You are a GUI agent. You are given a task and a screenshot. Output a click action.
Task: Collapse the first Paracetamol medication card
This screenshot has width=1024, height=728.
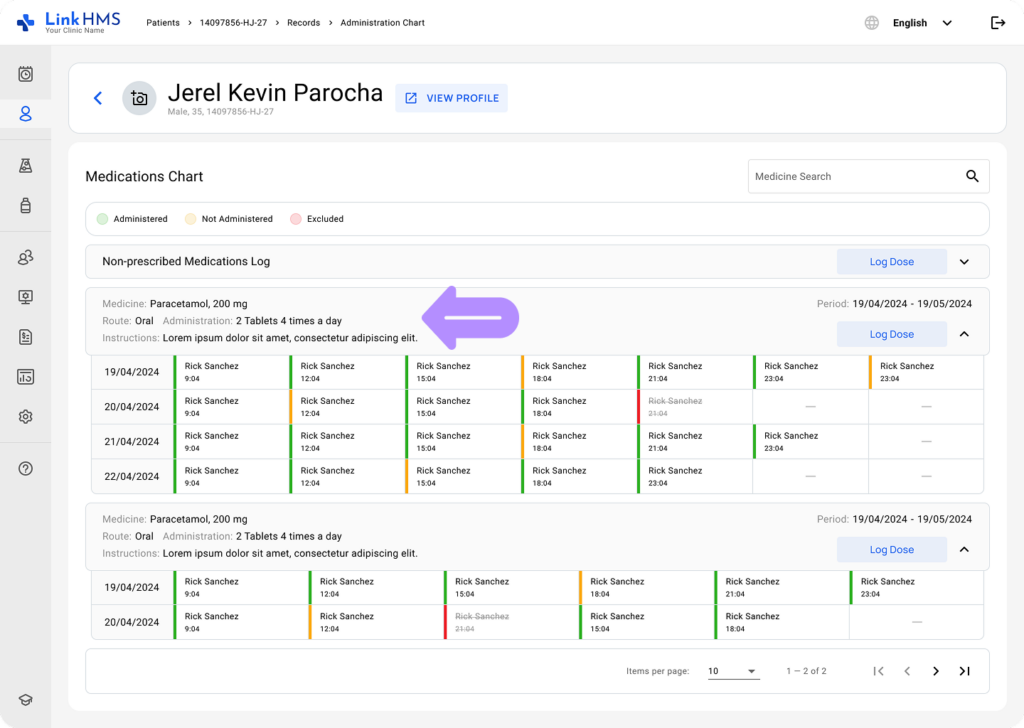(x=964, y=334)
